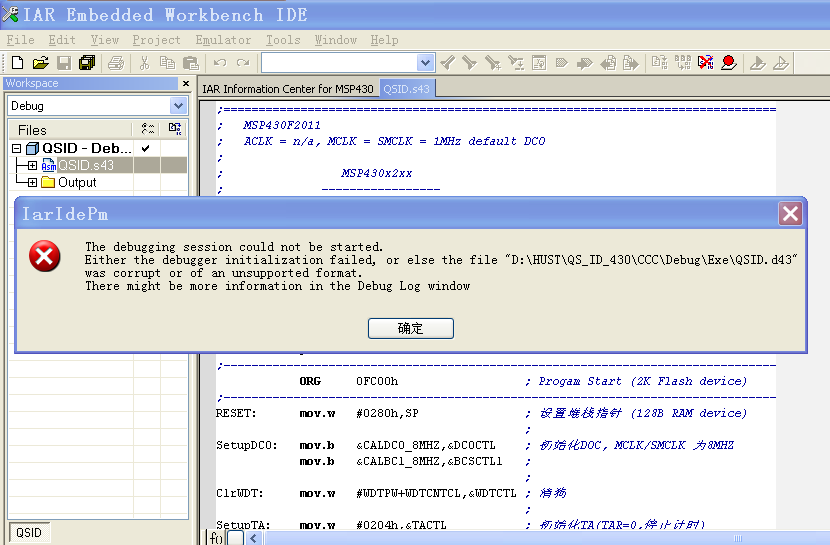The image size is (830, 545).
Task: Click the Find Next icon
Action: point(470,63)
